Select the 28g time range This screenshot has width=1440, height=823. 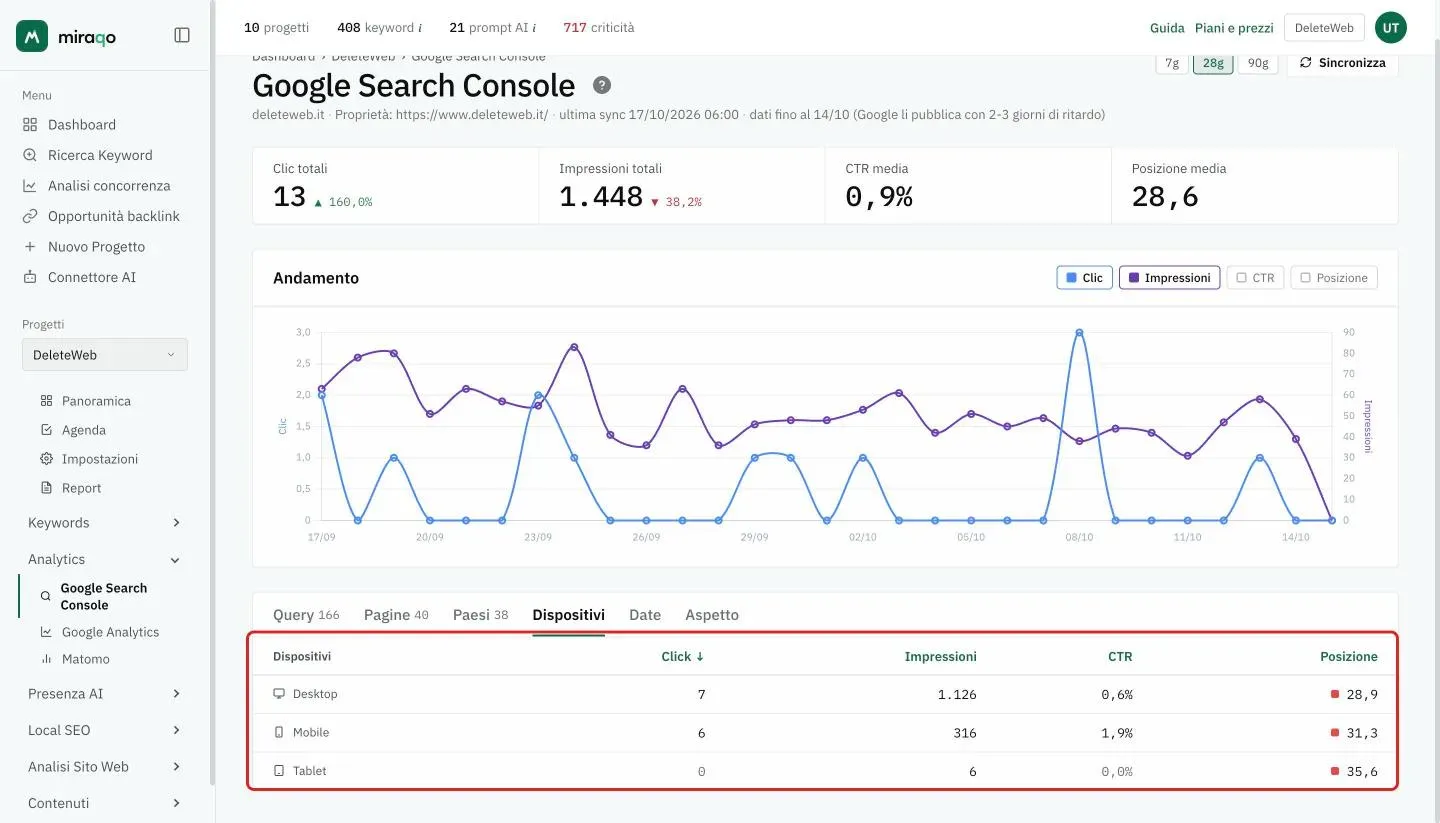(x=1213, y=63)
